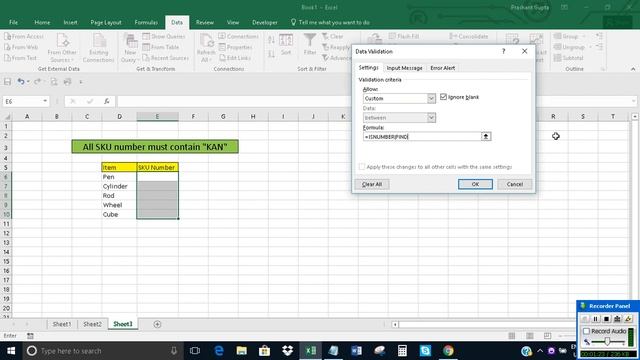
Task: Select the Settings tab in Data Validation
Action: coord(369,68)
